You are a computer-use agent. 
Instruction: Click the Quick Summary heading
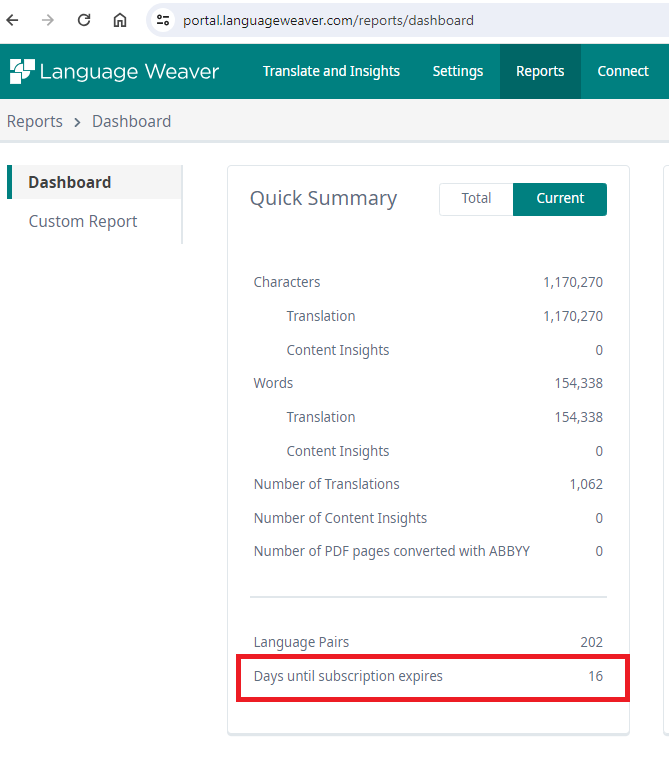(x=324, y=199)
